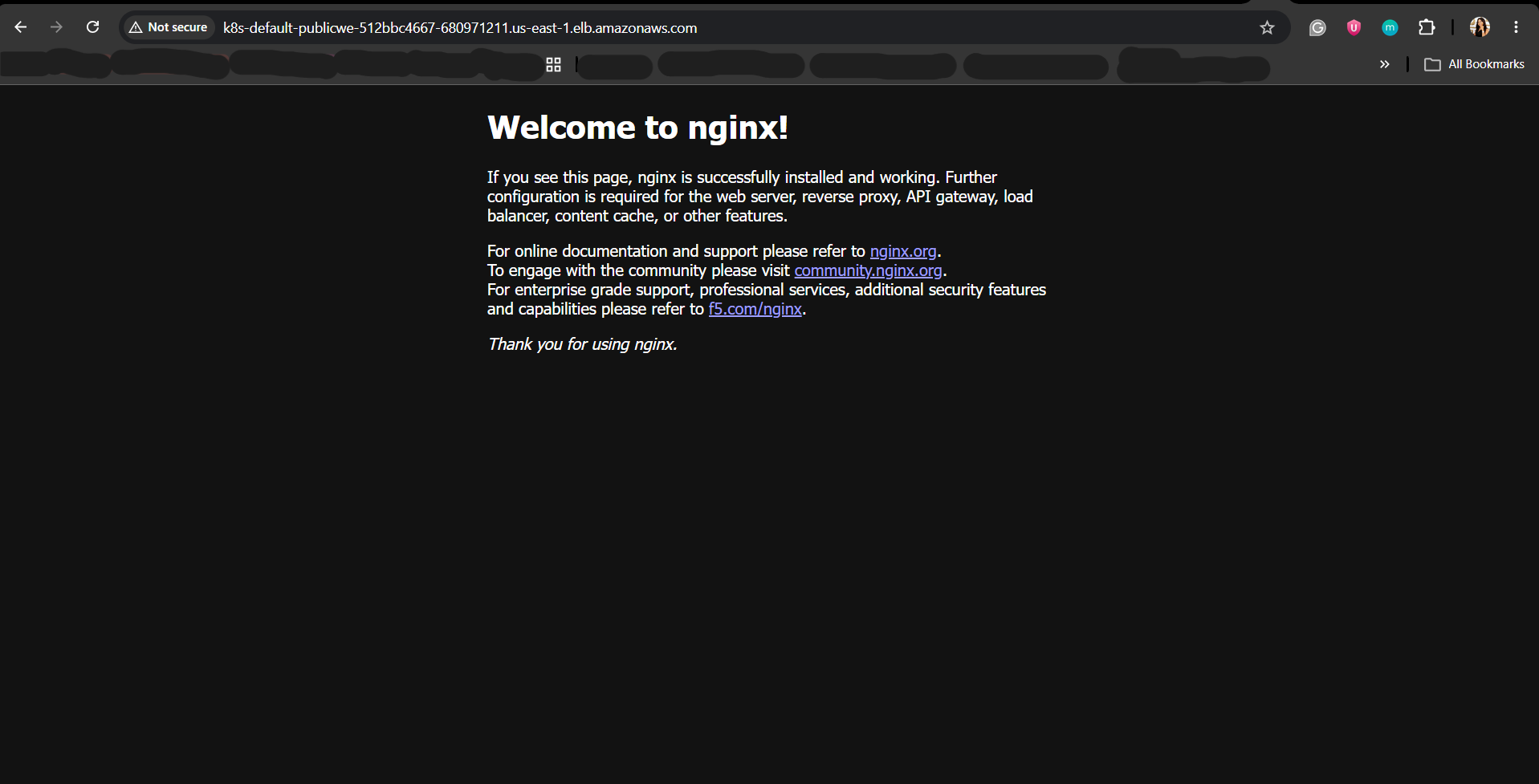The image size is (1539, 784).
Task: Open the teal circular m extension
Action: (1390, 28)
